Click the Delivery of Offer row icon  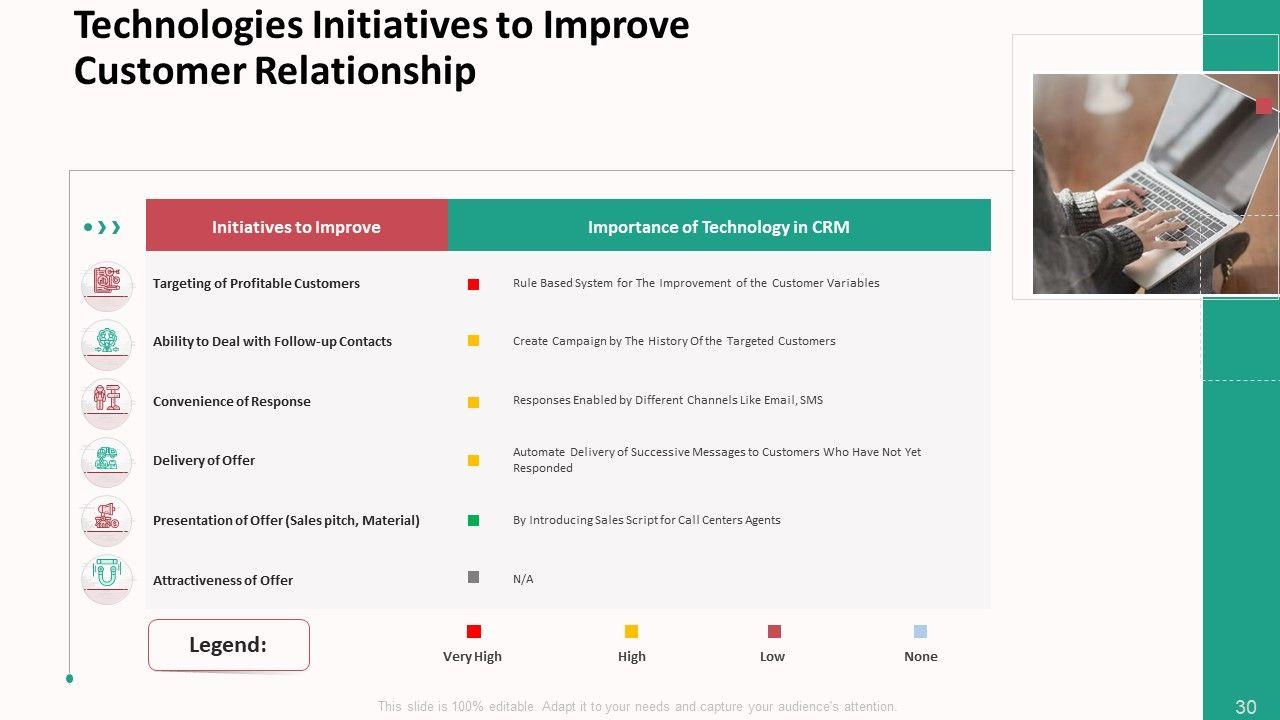coord(107,460)
